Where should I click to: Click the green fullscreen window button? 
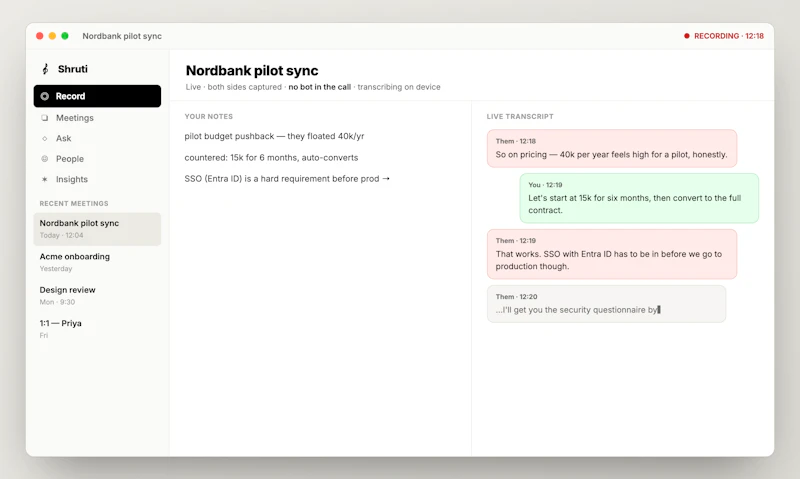coord(65,36)
